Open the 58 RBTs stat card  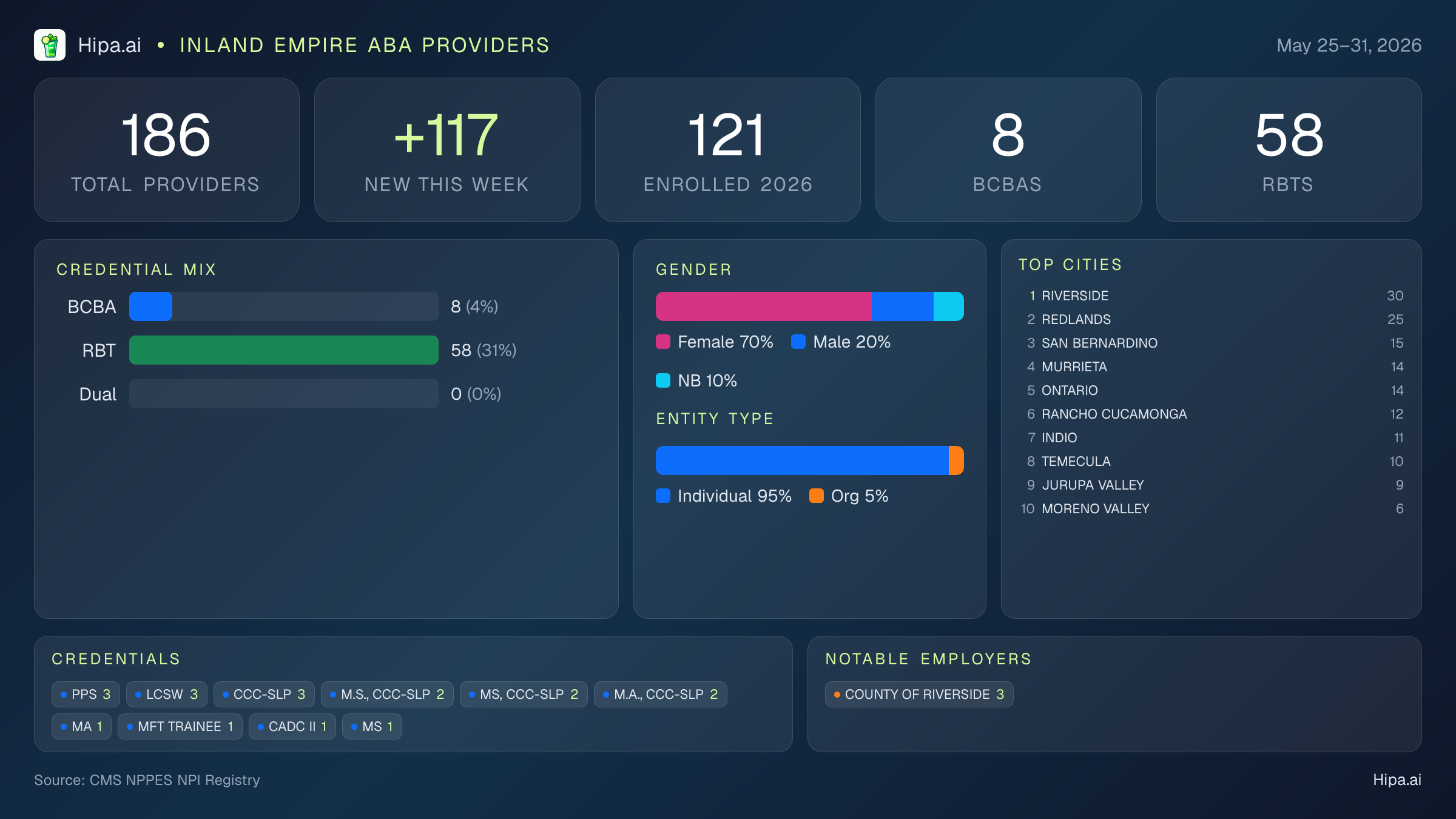(1289, 150)
